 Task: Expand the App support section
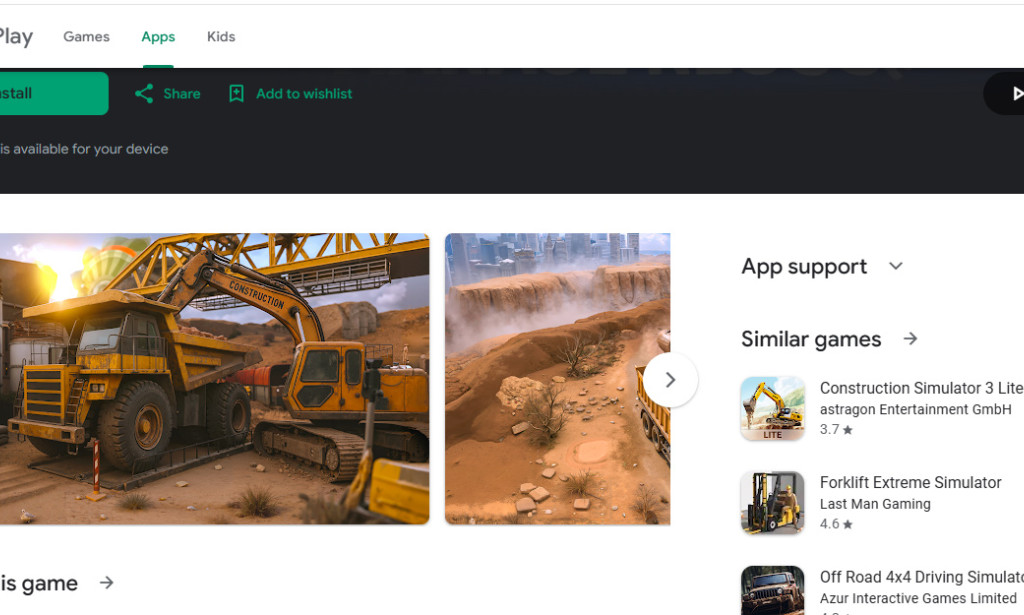896,266
